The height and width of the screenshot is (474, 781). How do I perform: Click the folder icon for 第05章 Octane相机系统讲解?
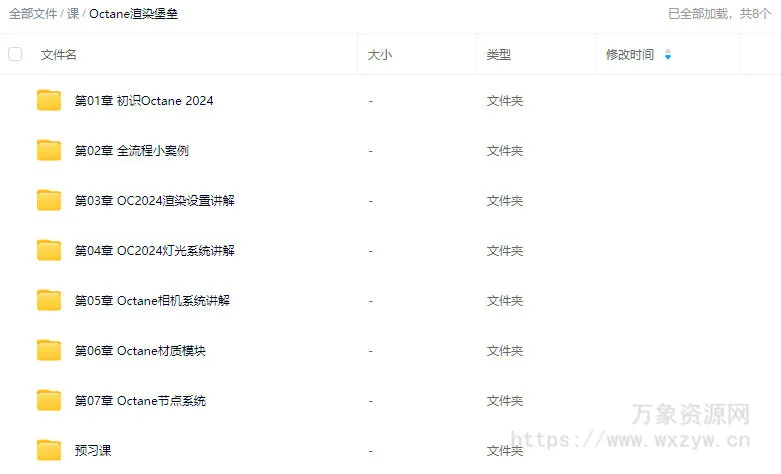(x=49, y=300)
